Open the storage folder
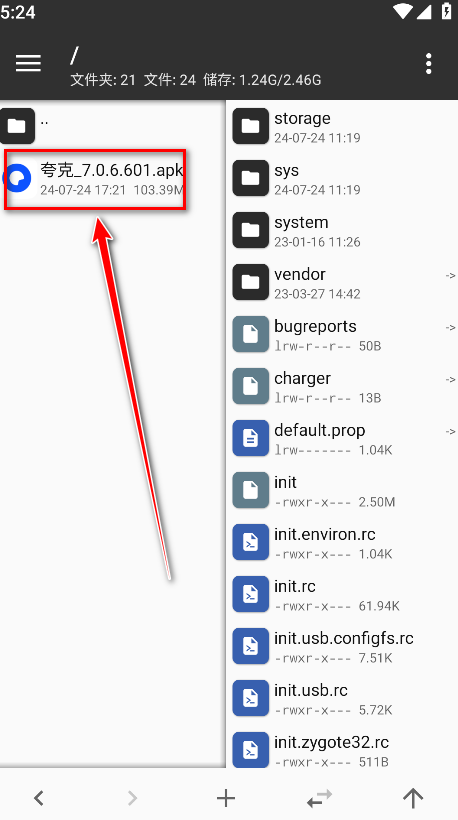 [x=342, y=127]
